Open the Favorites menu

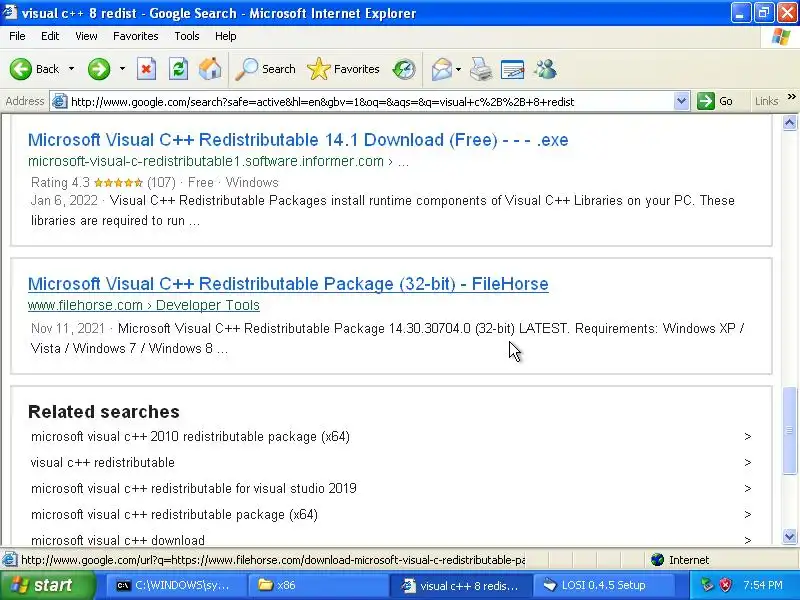(136, 36)
